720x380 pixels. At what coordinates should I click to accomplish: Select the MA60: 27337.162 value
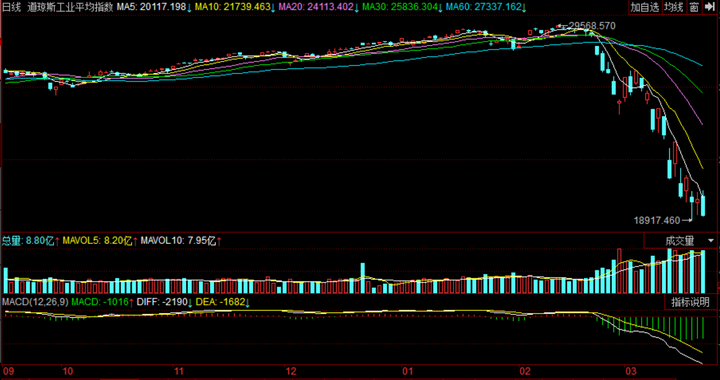(x=484, y=7)
